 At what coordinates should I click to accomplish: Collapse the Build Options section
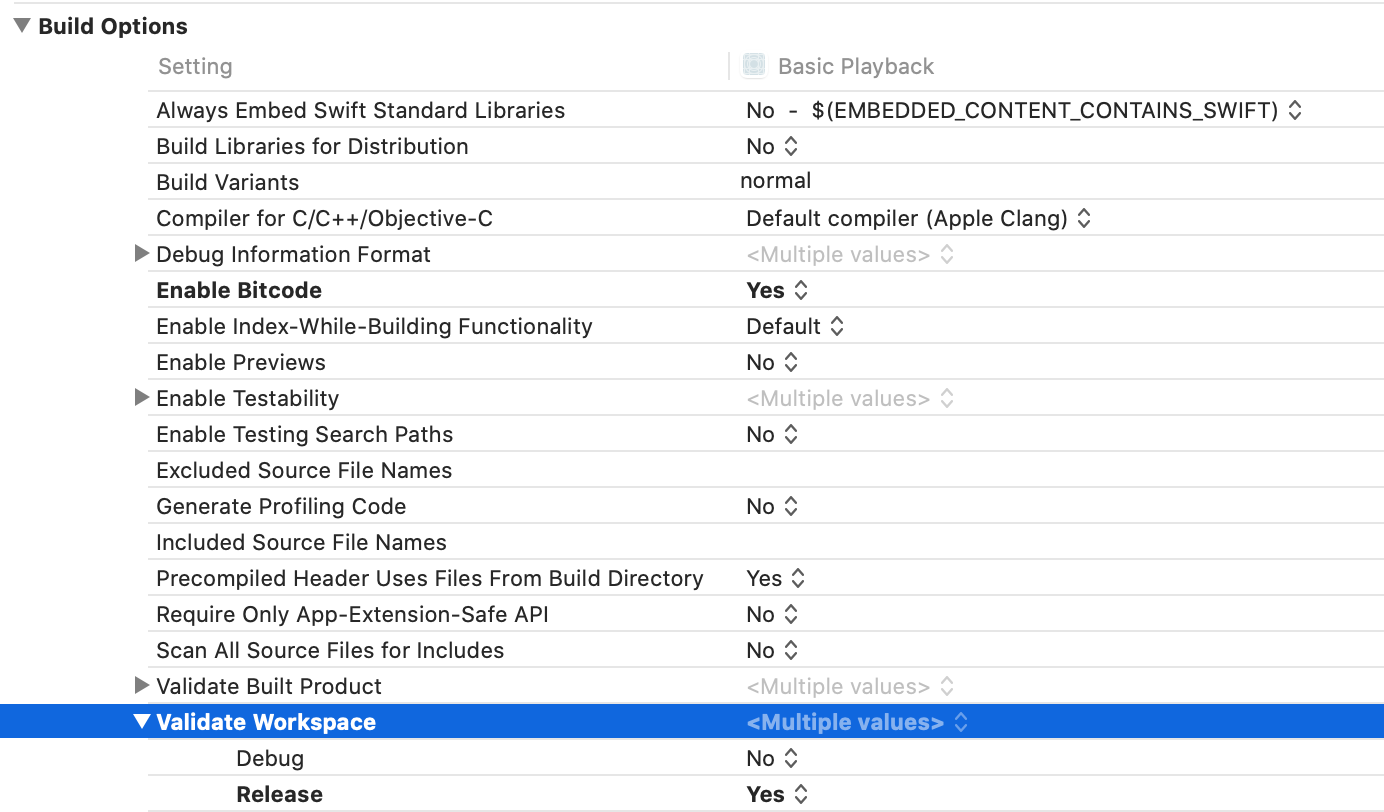(x=22, y=27)
